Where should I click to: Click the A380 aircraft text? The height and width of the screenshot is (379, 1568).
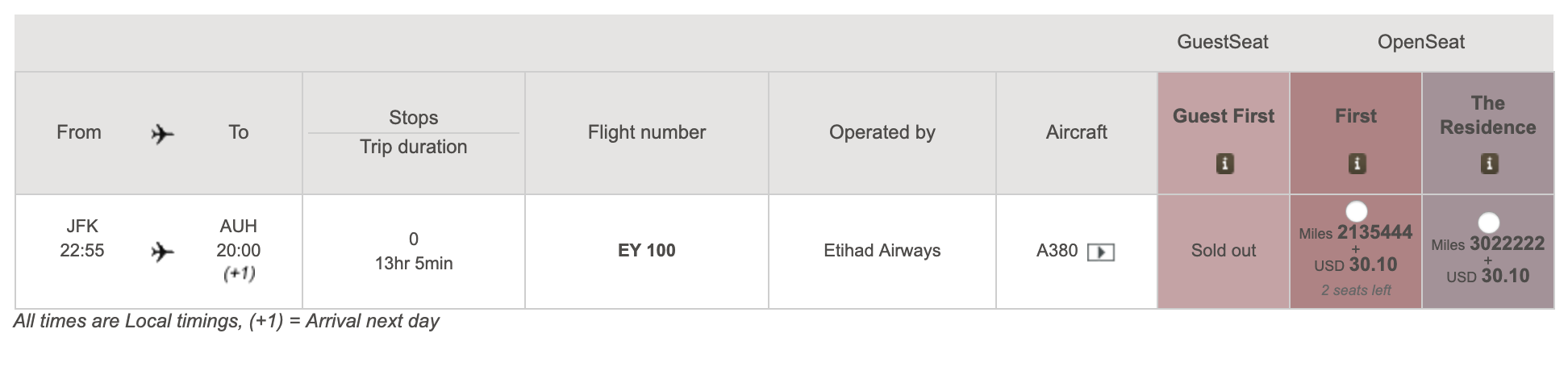click(x=1057, y=251)
